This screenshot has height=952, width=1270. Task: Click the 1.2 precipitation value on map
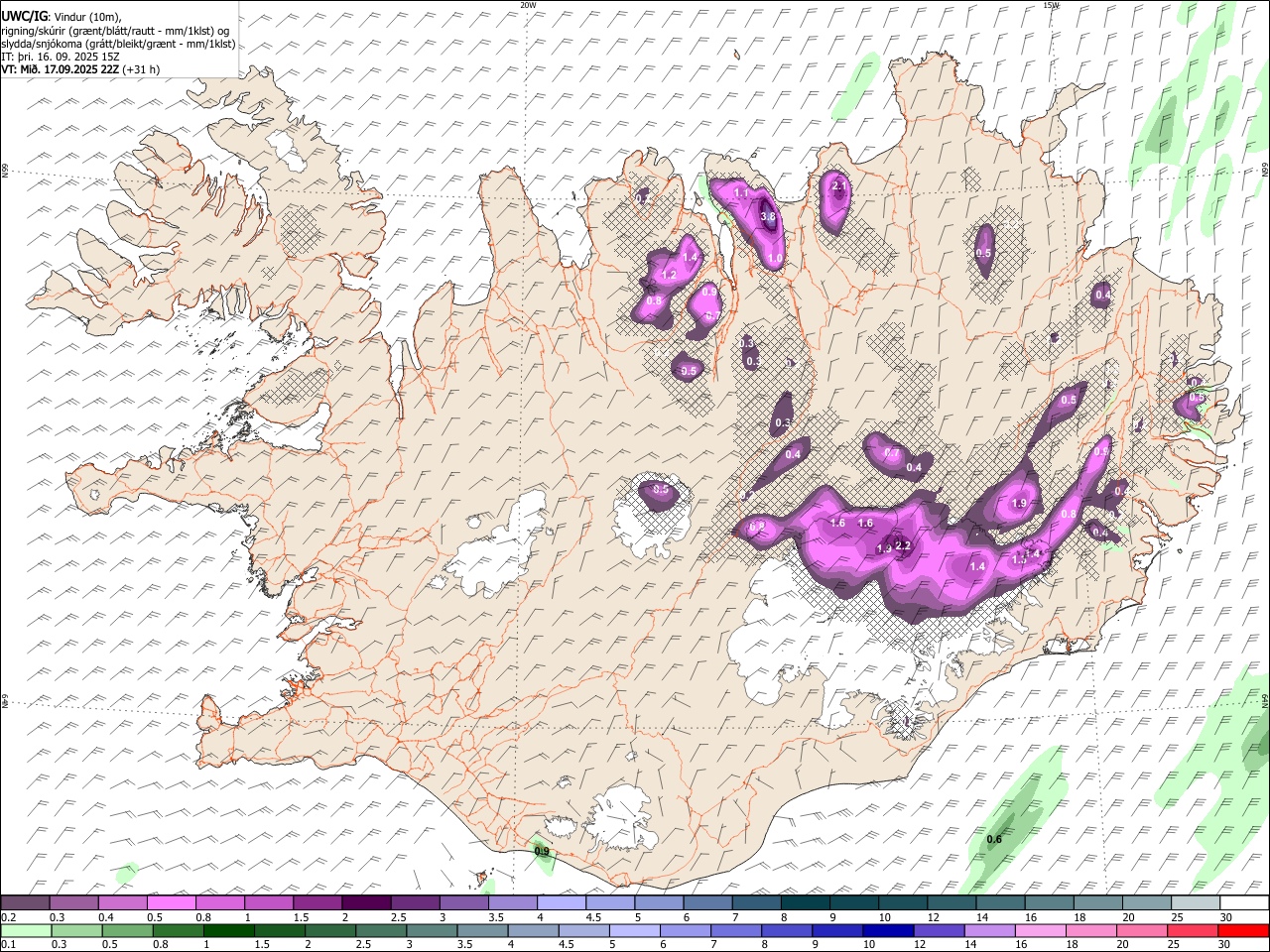pyautogui.click(x=669, y=275)
